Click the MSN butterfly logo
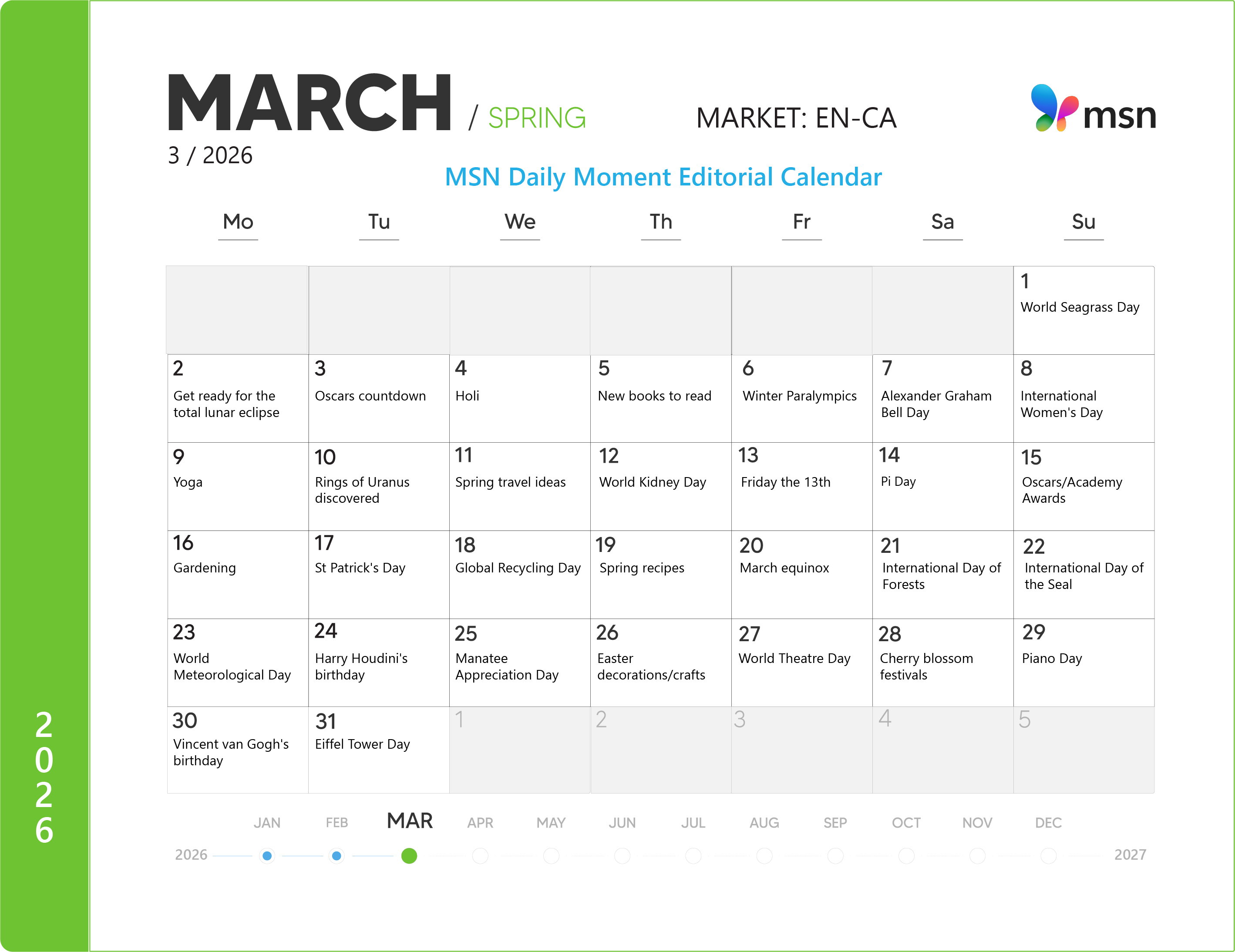The width and height of the screenshot is (1235, 952). pyautogui.click(x=1054, y=108)
